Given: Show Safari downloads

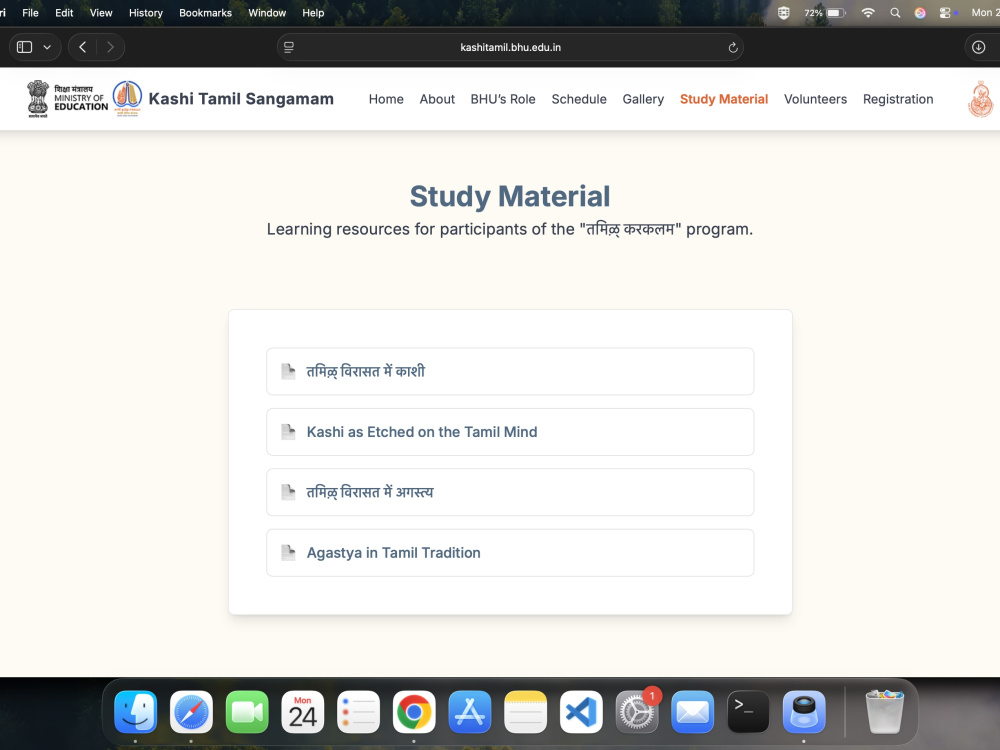Looking at the screenshot, I should [978, 47].
